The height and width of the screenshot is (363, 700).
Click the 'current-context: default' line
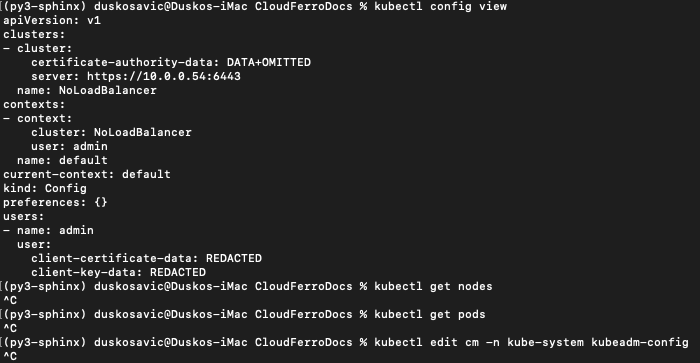pos(87,174)
